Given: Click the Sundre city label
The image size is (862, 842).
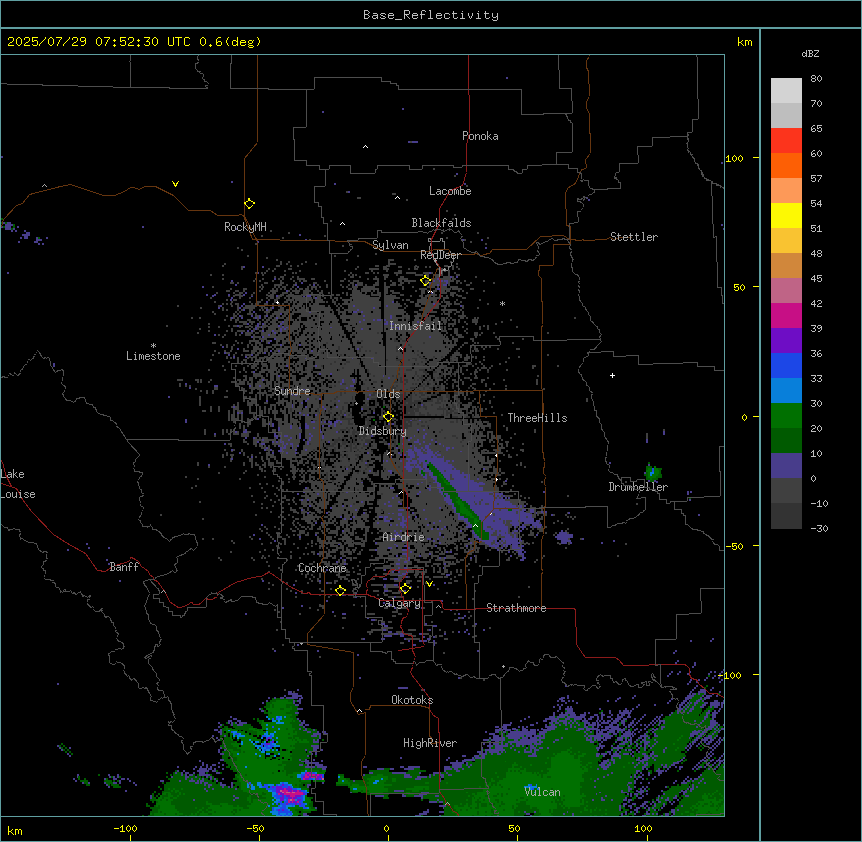Looking at the screenshot, I should point(292,391).
